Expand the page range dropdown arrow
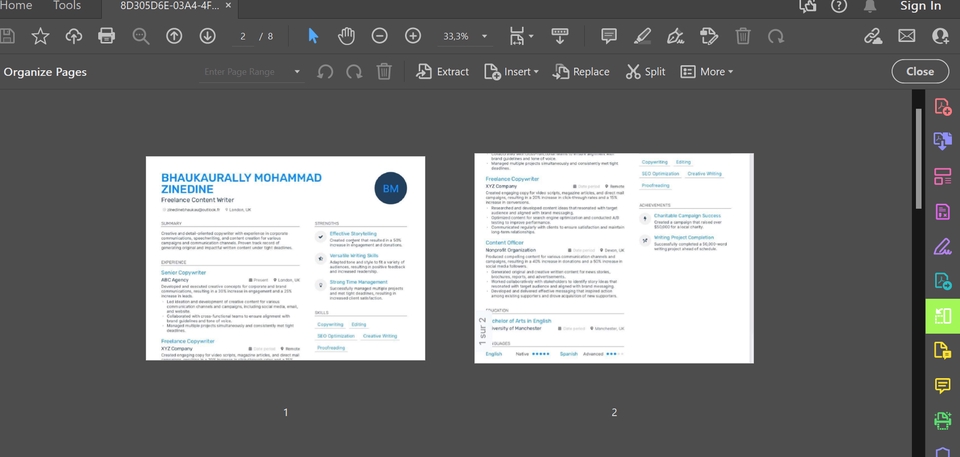960x457 pixels. [x=297, y=72]
